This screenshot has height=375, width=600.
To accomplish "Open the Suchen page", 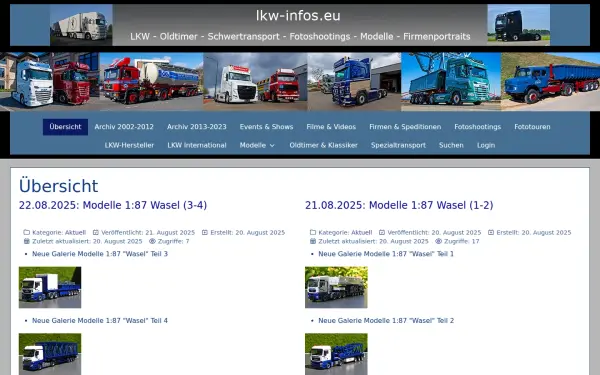I will (451, 145).
